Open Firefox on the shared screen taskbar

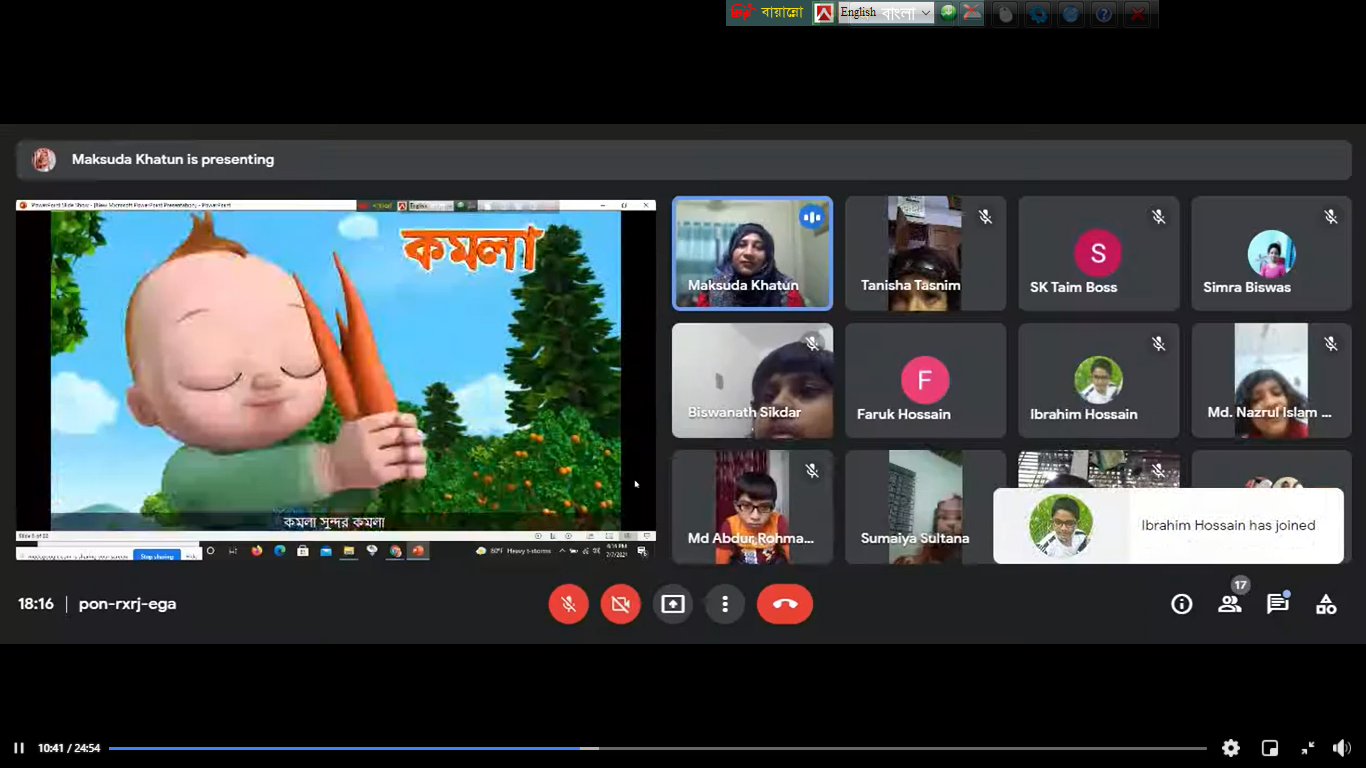pos(257,551)
